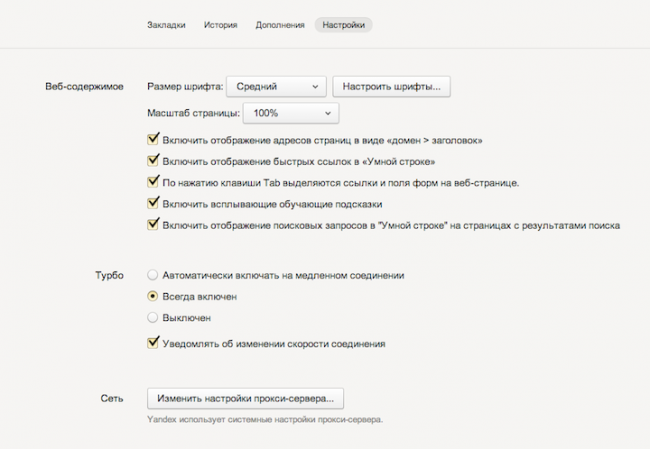Open the Закладки tab
The height and width of the screenshot is (449, 650).
click(166, 24)
